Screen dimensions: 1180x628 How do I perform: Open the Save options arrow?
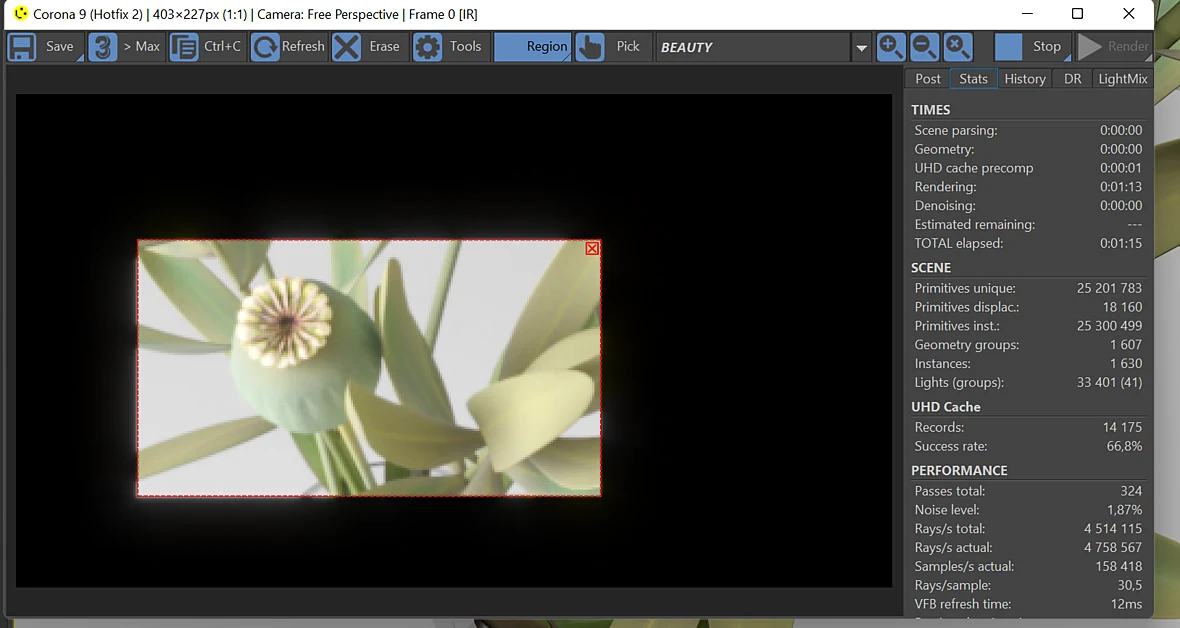pos(79,57)
